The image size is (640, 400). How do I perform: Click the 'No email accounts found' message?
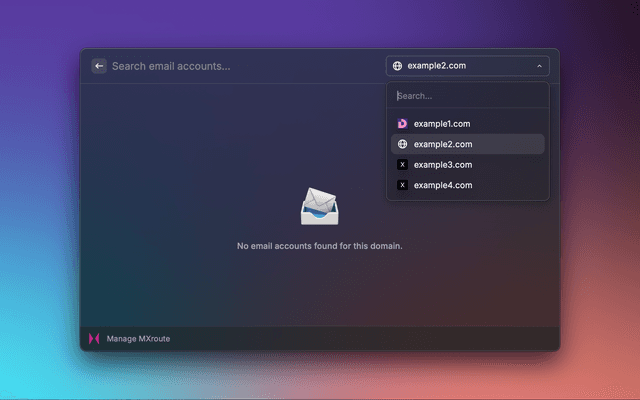pos(320,246)
